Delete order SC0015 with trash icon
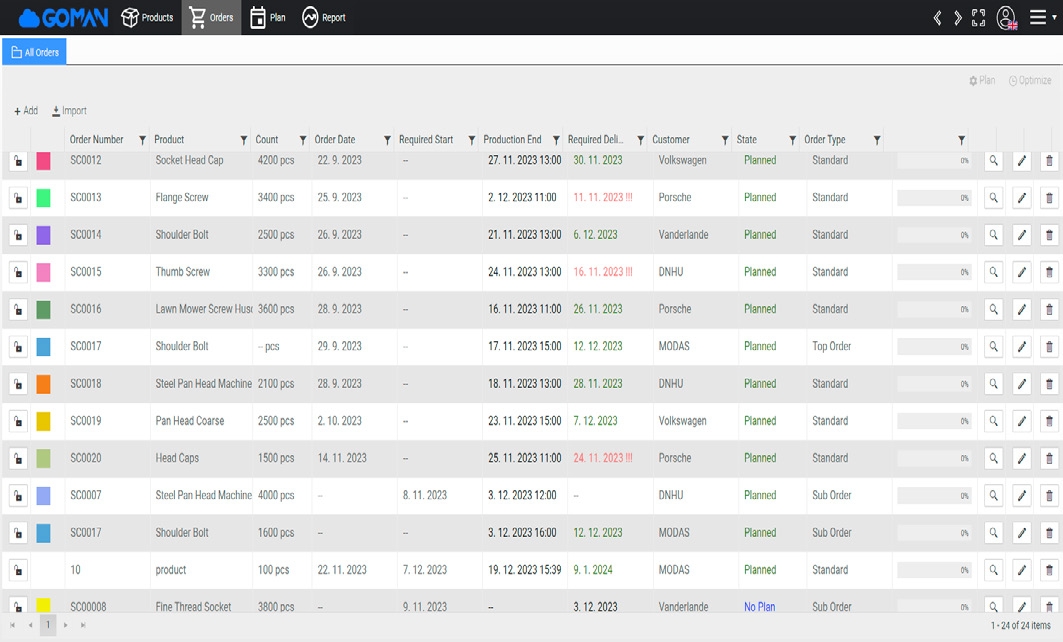The height and width of the screenshot is (642, 1063). (x=1049, y=273)
